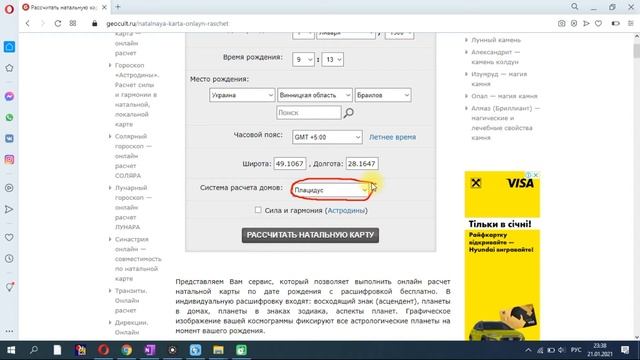Image resolution: width=640 pixels, height=360 pixels.
Task: Click the place search magnifier icon
Action: 349,113
